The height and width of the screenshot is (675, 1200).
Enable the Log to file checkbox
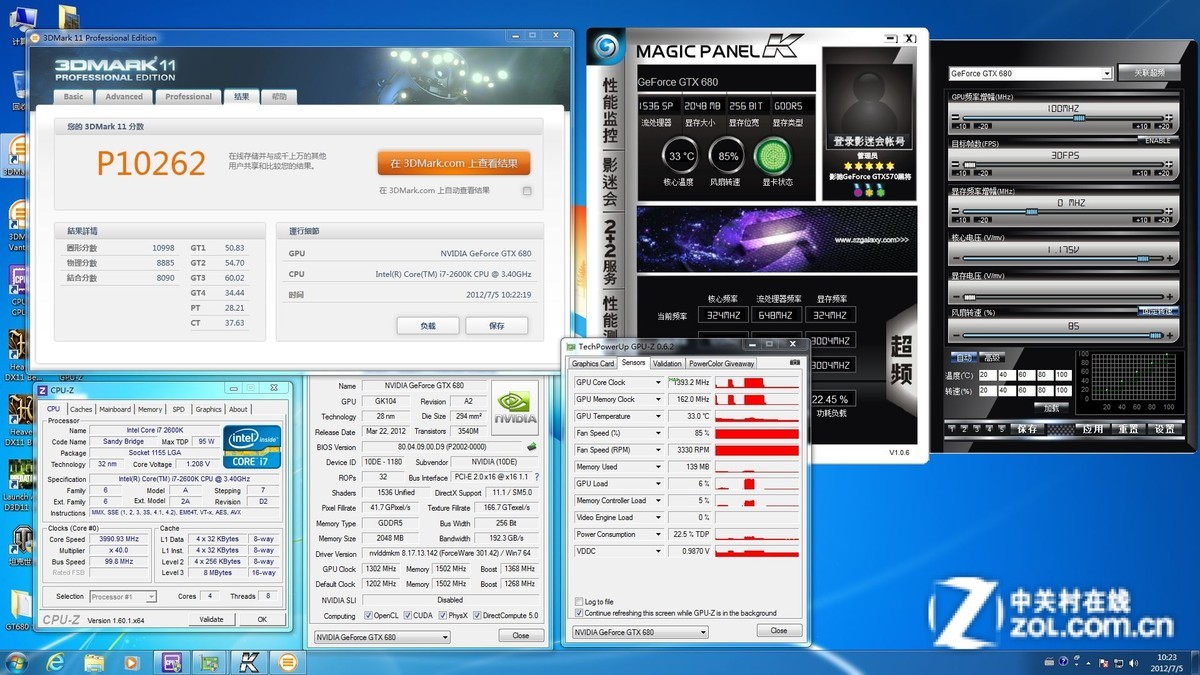578,602
